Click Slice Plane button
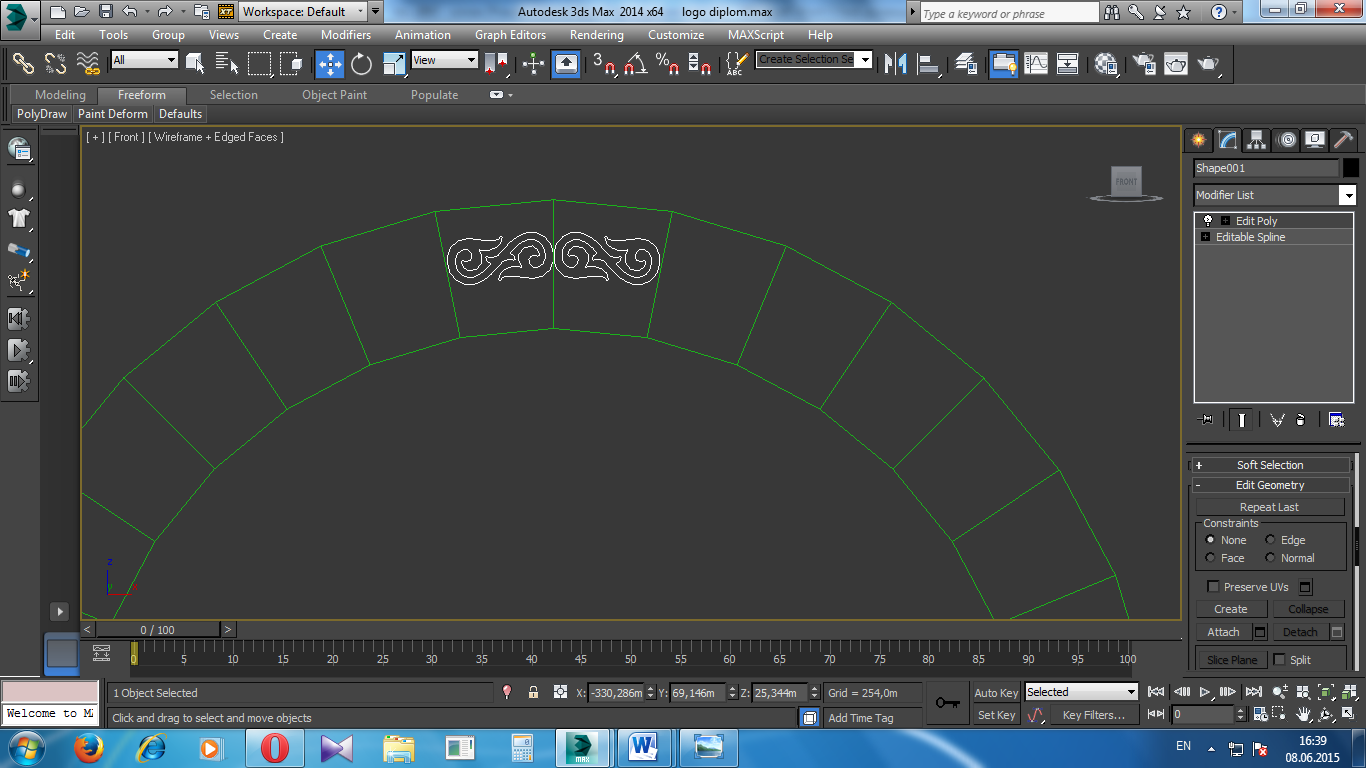Viewport: 1366px width, 768px height. point(1232,660)
